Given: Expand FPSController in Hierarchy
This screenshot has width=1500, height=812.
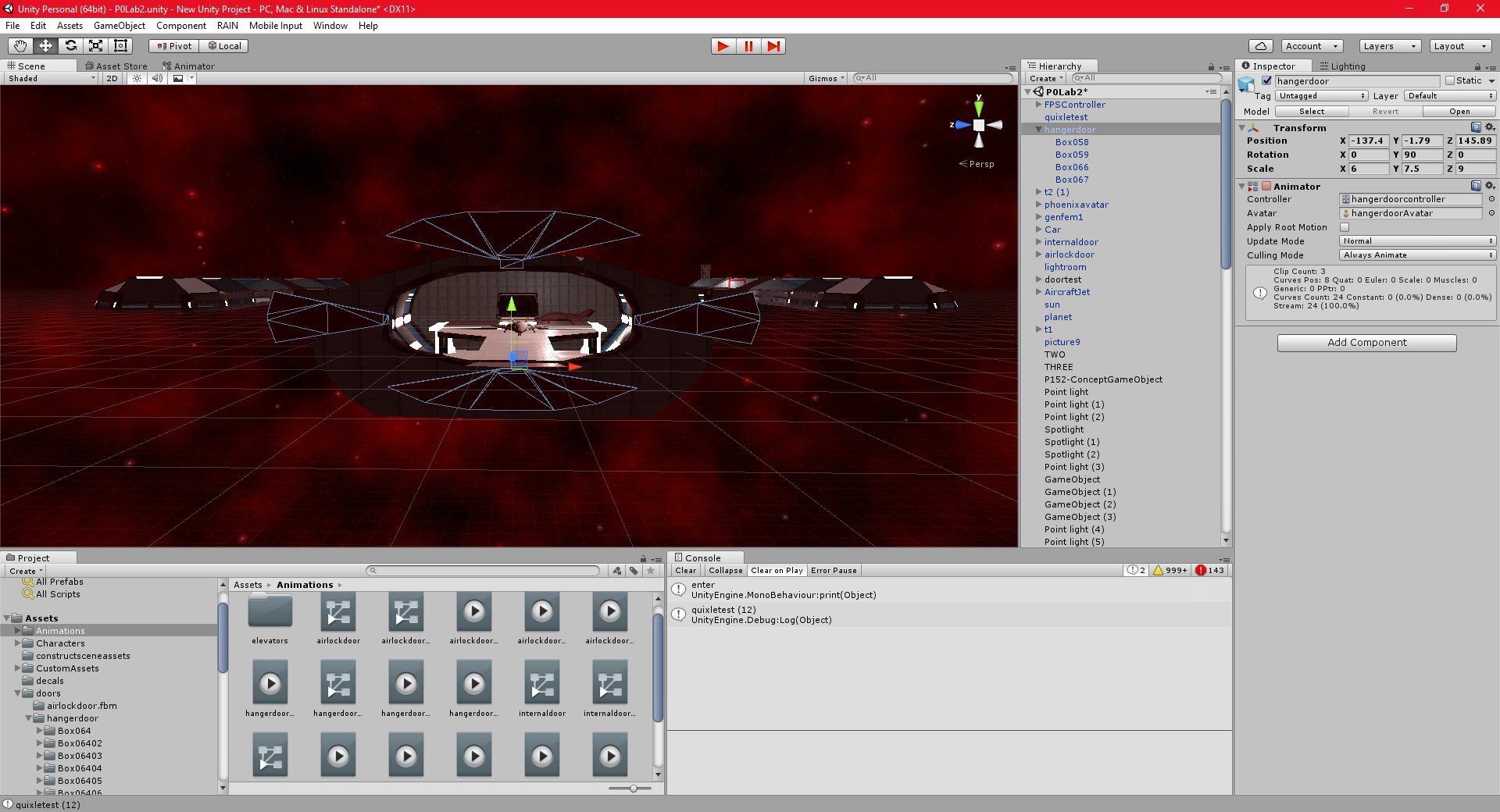Looking at the screenshot, I should coord(1038,105).
